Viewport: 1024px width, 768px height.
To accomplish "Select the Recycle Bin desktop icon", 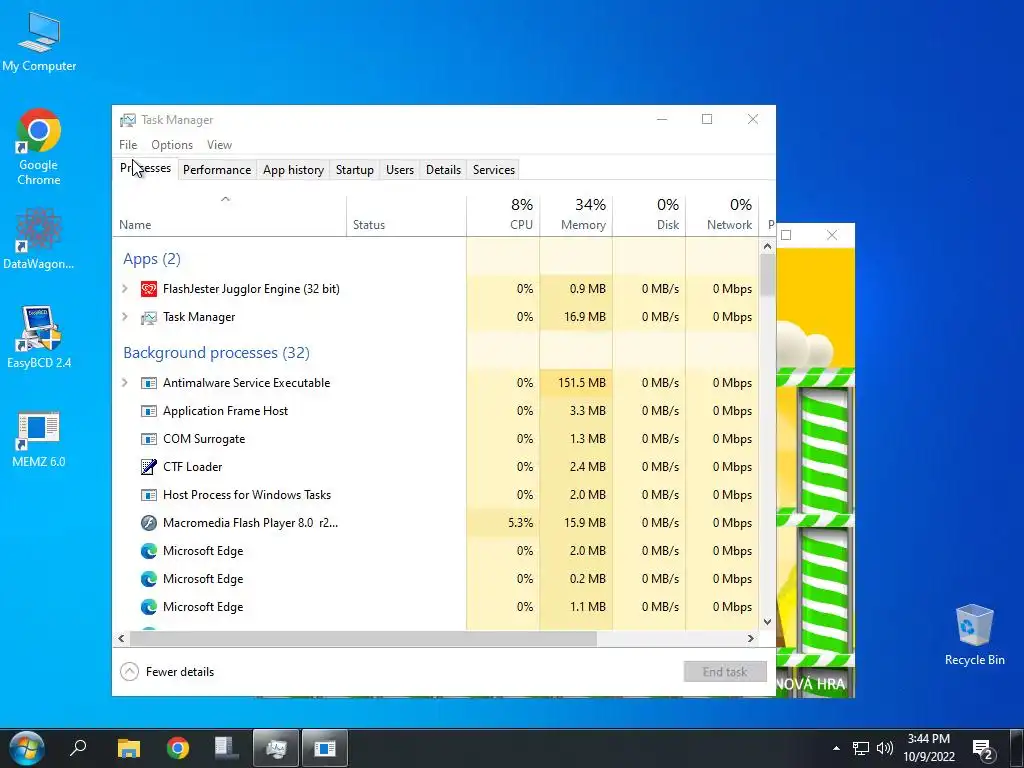I will (x=974, y=635).
